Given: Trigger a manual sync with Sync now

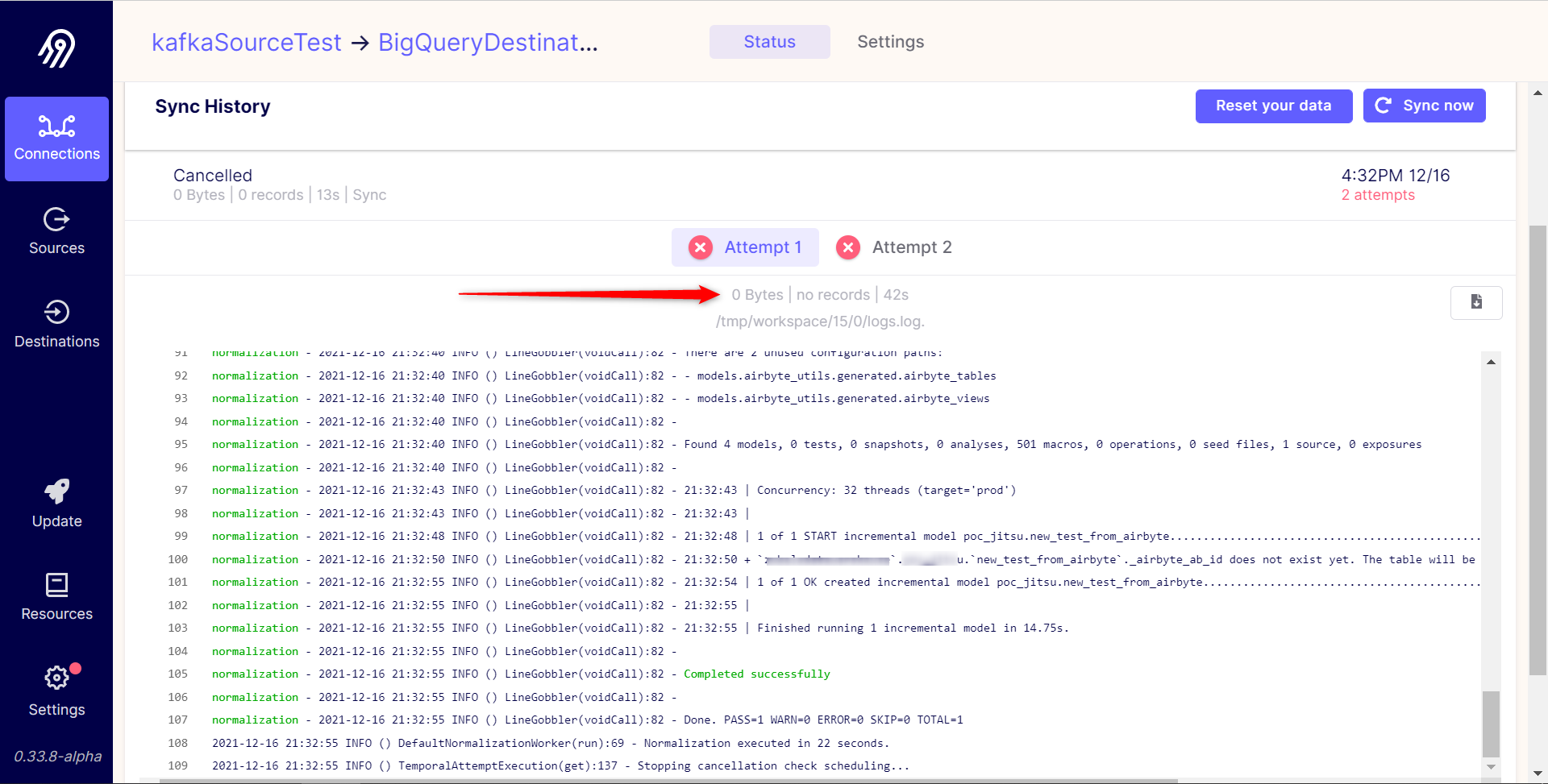Looking at the screenshot, I should 1424,105.
